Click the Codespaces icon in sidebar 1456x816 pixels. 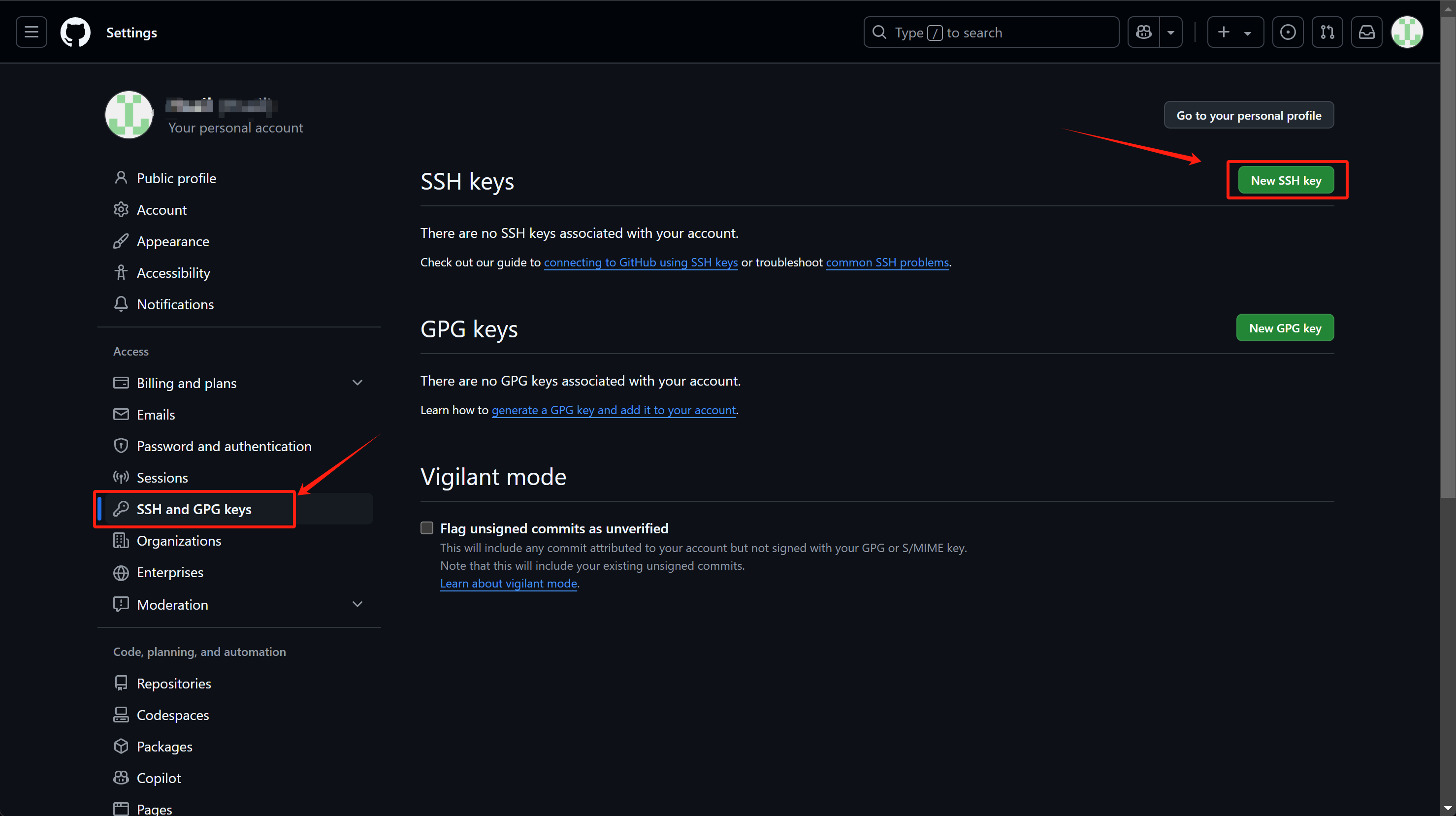point(121,715)
